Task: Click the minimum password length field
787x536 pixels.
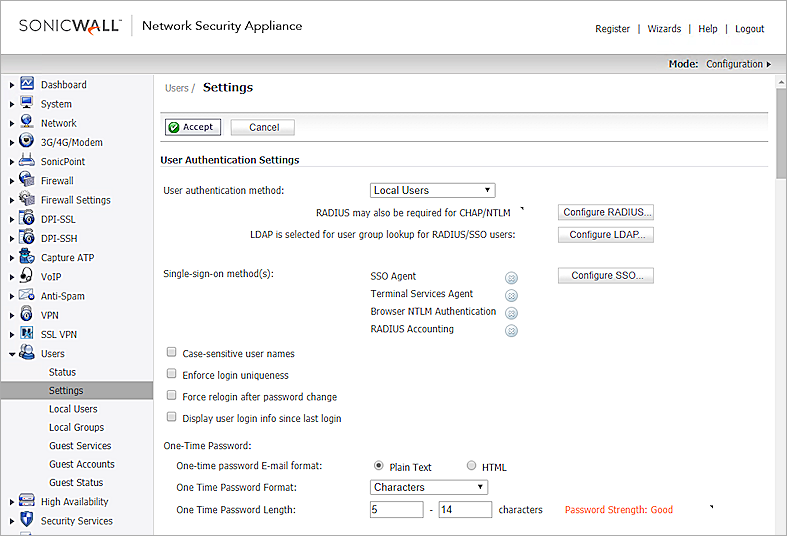Action: tap(397, 510)
